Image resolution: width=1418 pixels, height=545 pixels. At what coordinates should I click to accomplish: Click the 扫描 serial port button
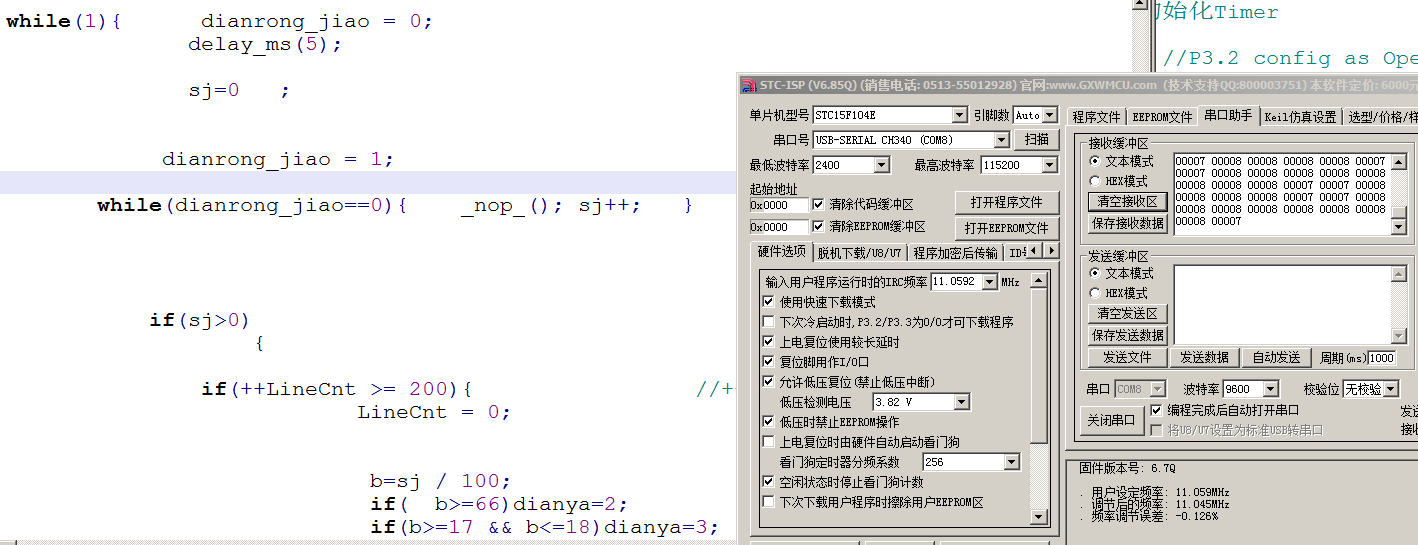(1037, 140)
